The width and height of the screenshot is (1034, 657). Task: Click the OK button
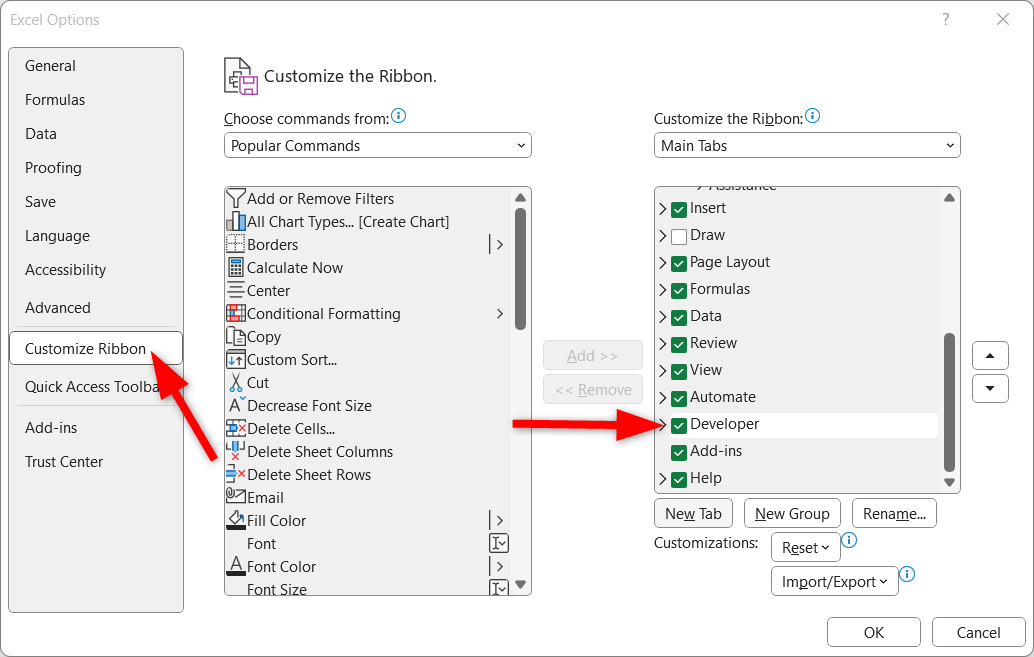click(x=874, y=633)
